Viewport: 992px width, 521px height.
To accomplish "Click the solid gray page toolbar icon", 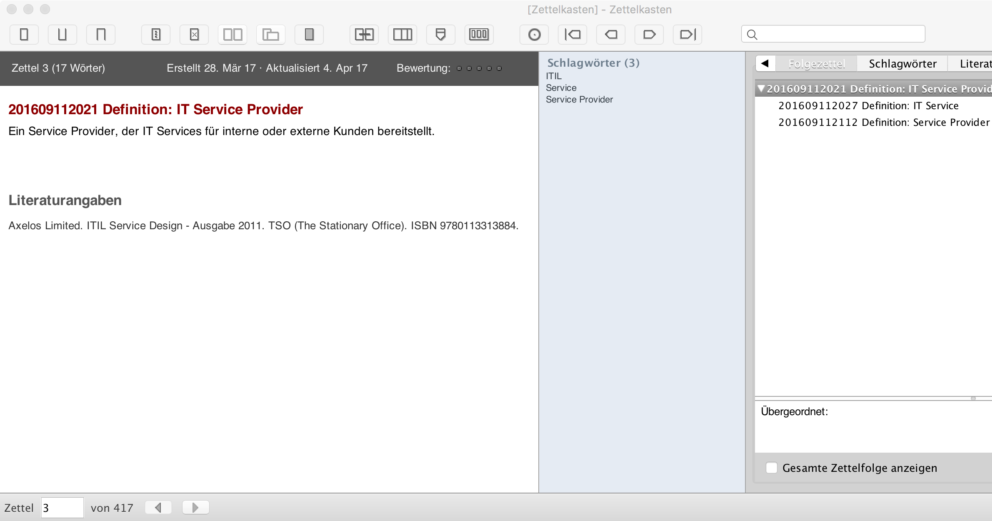I will [309, 34].
